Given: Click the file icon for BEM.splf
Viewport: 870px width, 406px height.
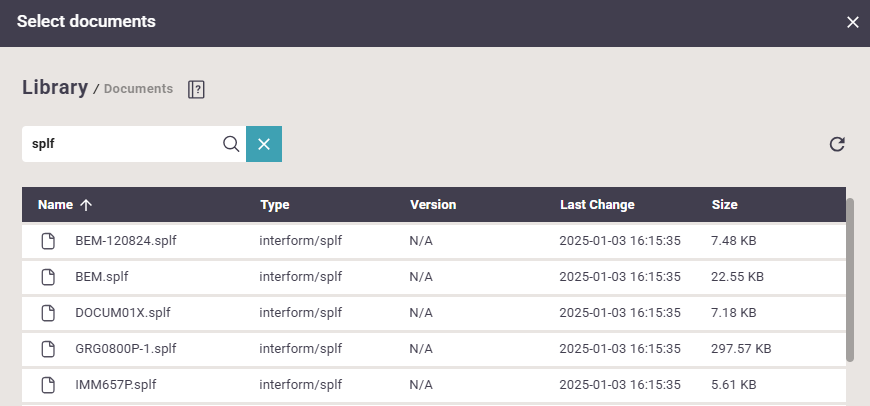Looking at the screenshot, I should pos(47,277).
